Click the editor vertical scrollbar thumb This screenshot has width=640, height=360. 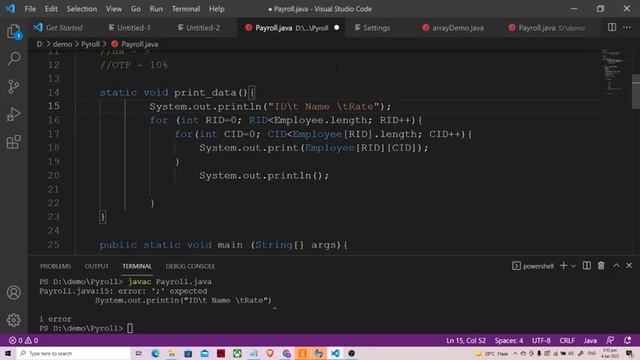coord(636,92)
